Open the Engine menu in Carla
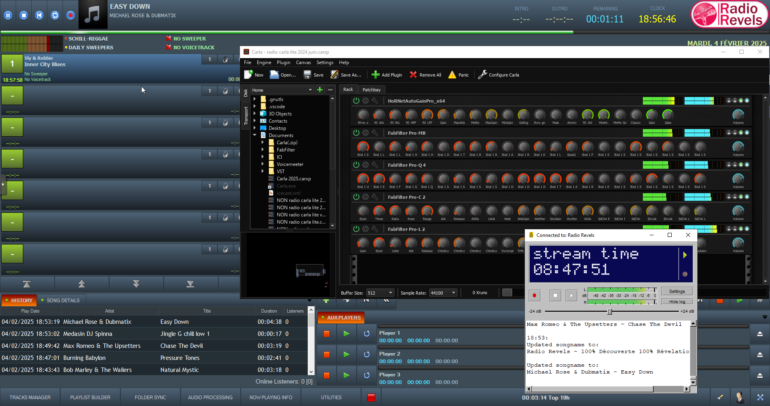The width and height of the screenshot is (770, 406). click(264, 62)
